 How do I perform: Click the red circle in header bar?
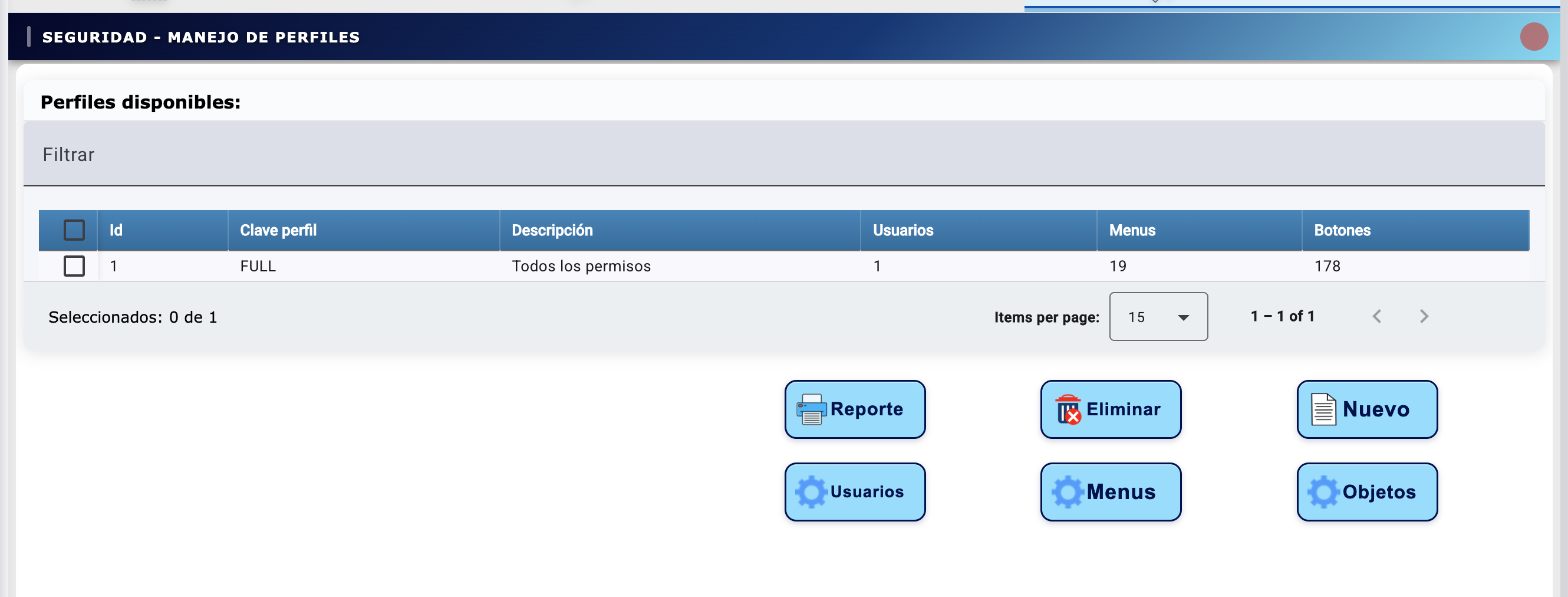point(1533,37)
